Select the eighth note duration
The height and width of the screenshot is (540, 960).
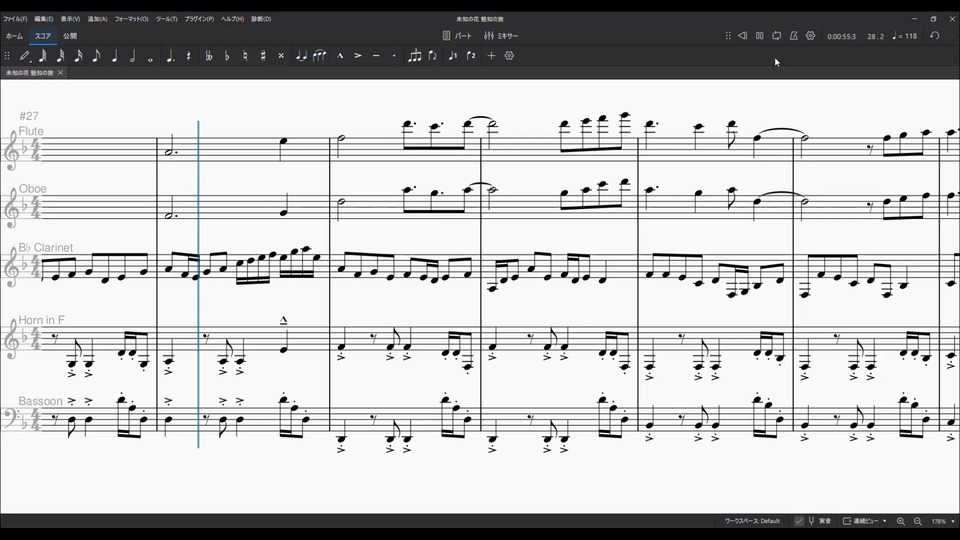coord(96,56)
